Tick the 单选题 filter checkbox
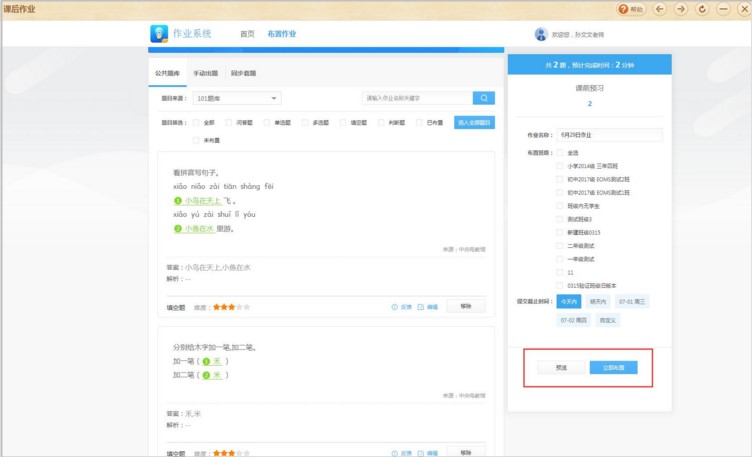The width and height of the screenshot is (752, 457). click(266, 123)
